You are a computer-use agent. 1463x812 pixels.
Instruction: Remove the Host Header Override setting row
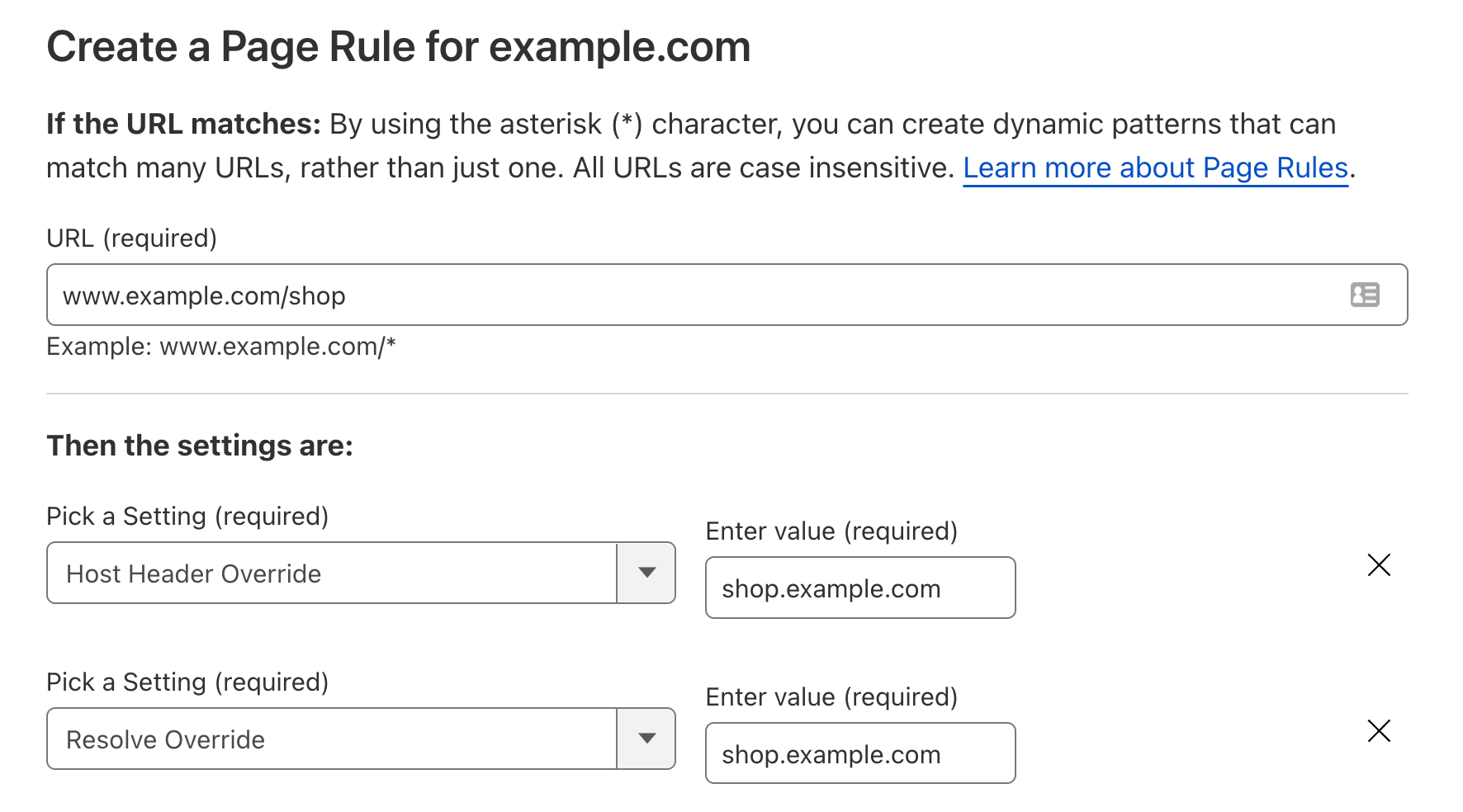click(1379, 565)
